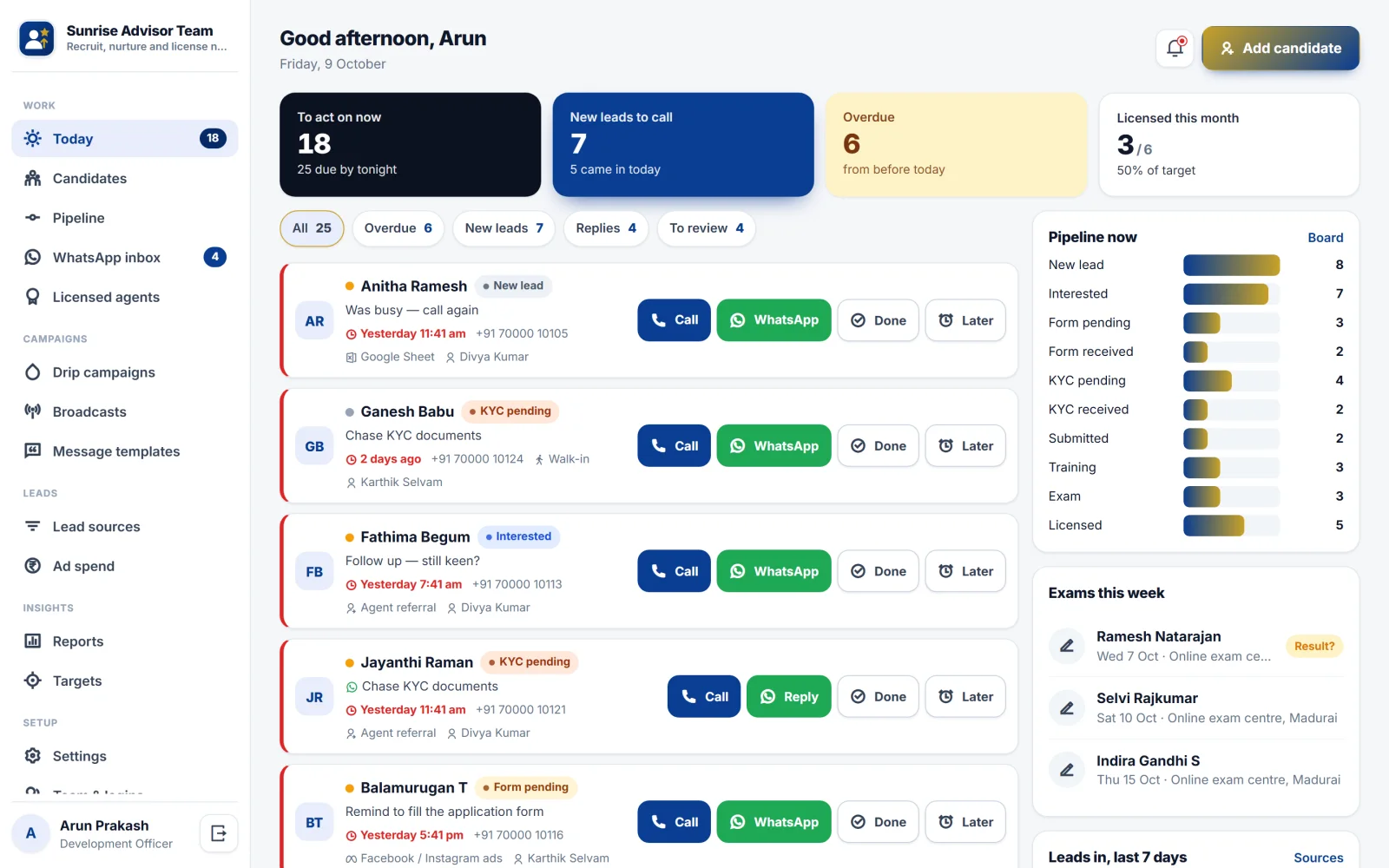Go to Pipeline in the sidebar
Image resolution: width=1389 pixels, height=868 pixels.
124,218
